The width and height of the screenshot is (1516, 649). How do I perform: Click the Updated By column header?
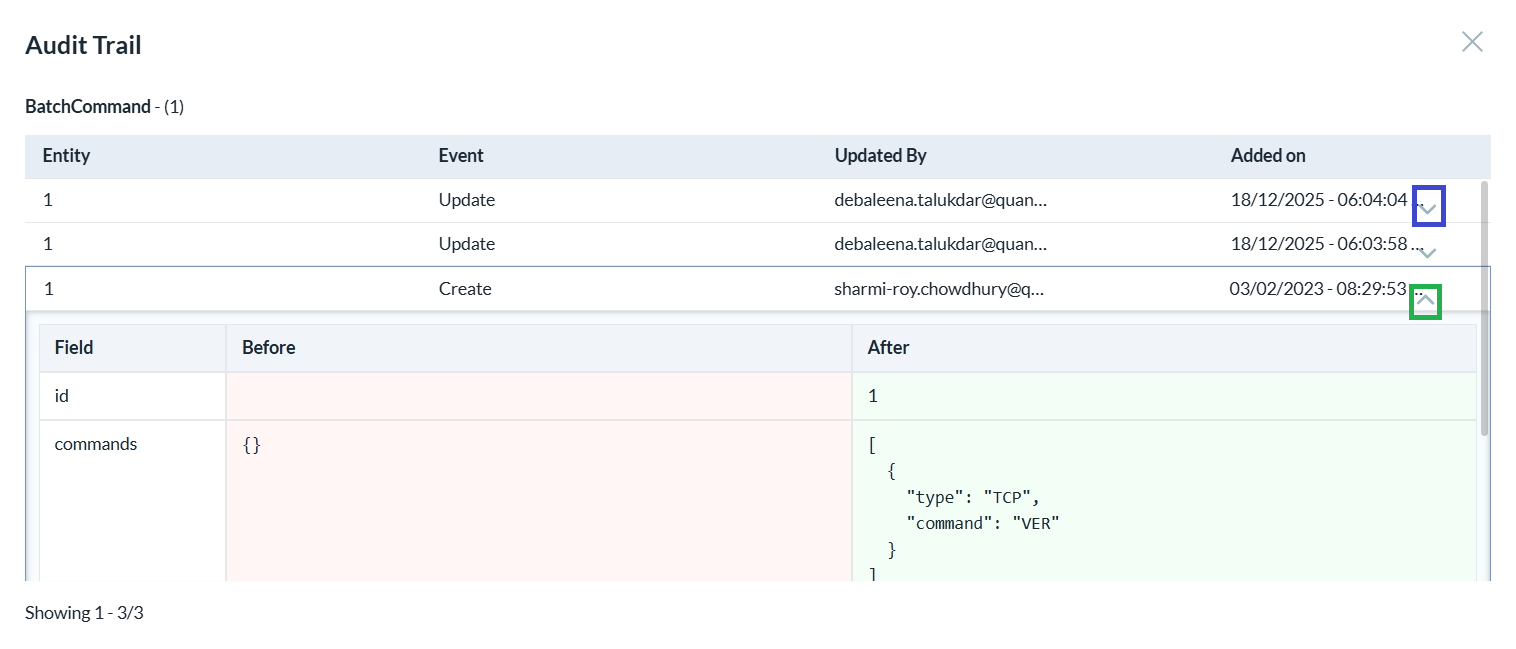(880, 155)
